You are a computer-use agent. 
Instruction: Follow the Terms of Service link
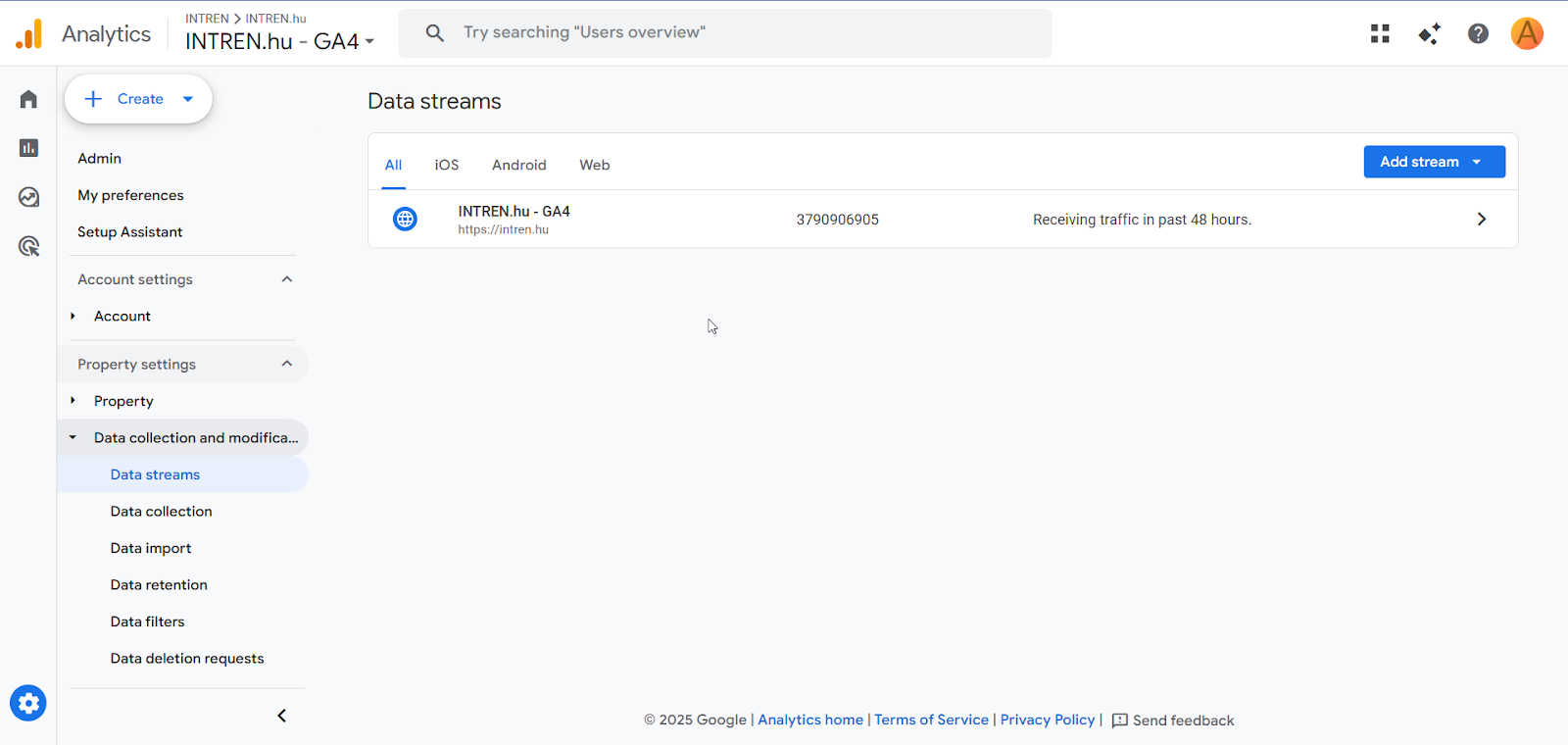tap(931, 720)
